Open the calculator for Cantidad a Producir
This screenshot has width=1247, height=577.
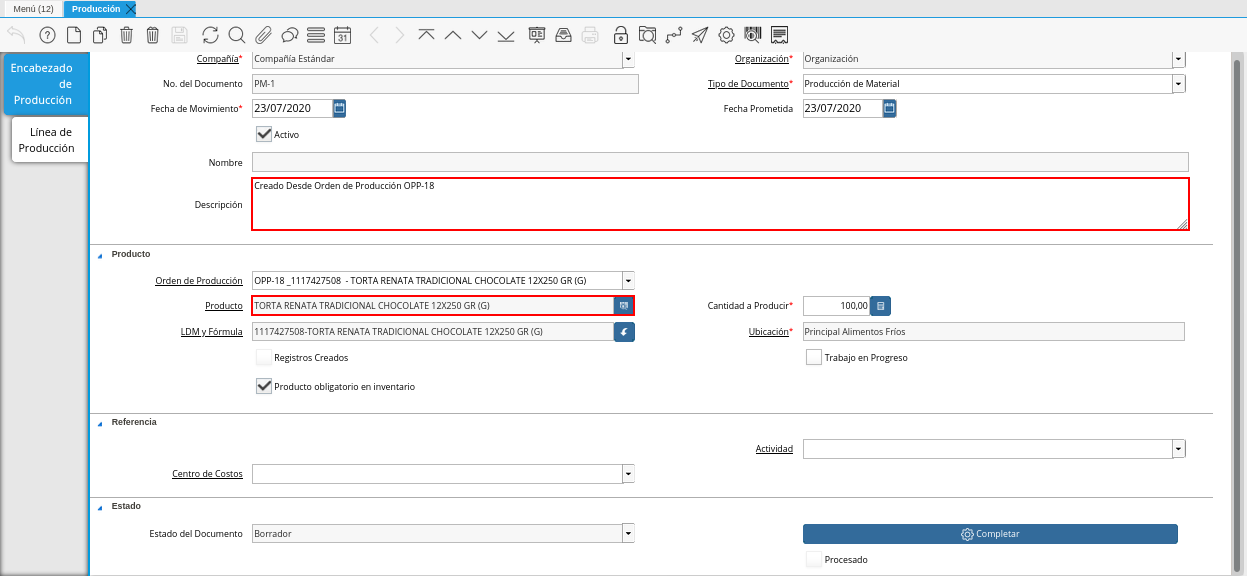[880, 306]
